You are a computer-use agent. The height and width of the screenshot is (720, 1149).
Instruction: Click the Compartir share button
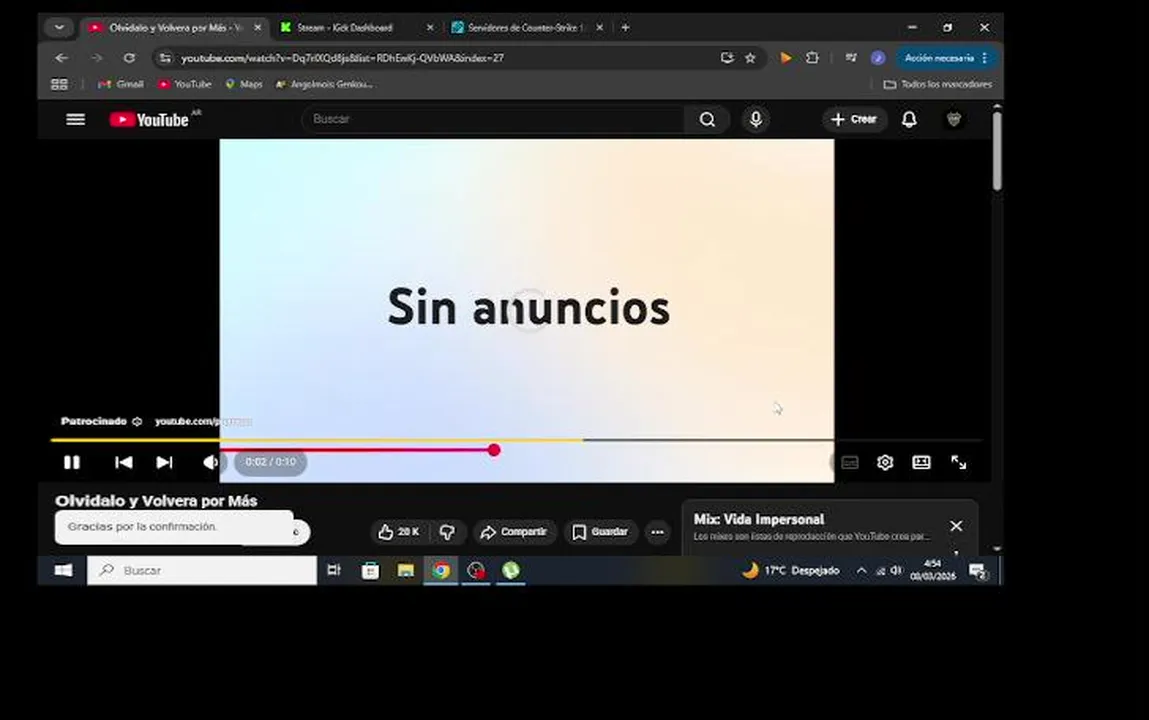(x=514, y=532)
